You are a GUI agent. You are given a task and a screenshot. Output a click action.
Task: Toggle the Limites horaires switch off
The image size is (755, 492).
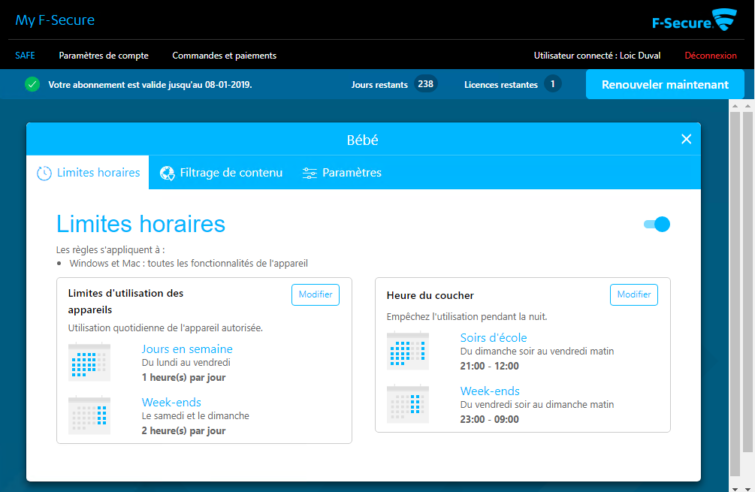657,224
